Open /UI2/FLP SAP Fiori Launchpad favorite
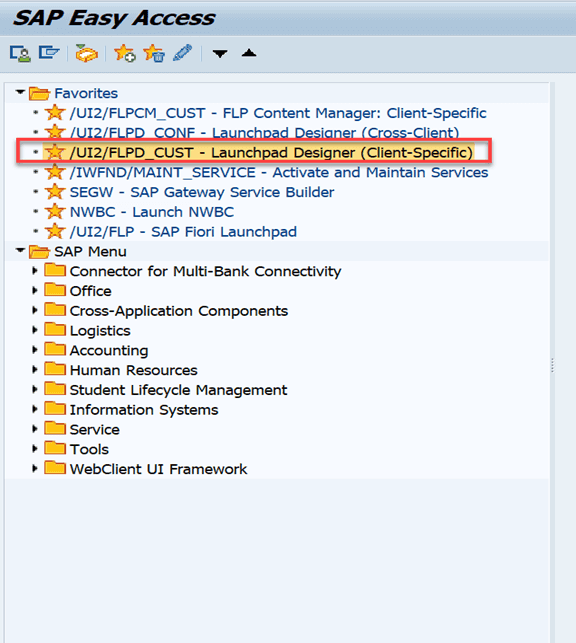The width and height of the screenshot is (576, 643). click(183, 232)
